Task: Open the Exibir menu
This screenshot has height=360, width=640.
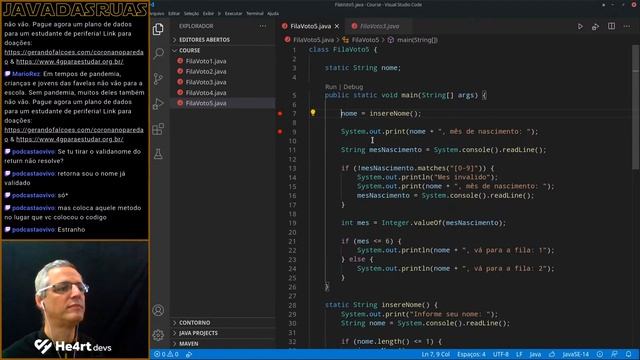Action: [x=208, y=13]
